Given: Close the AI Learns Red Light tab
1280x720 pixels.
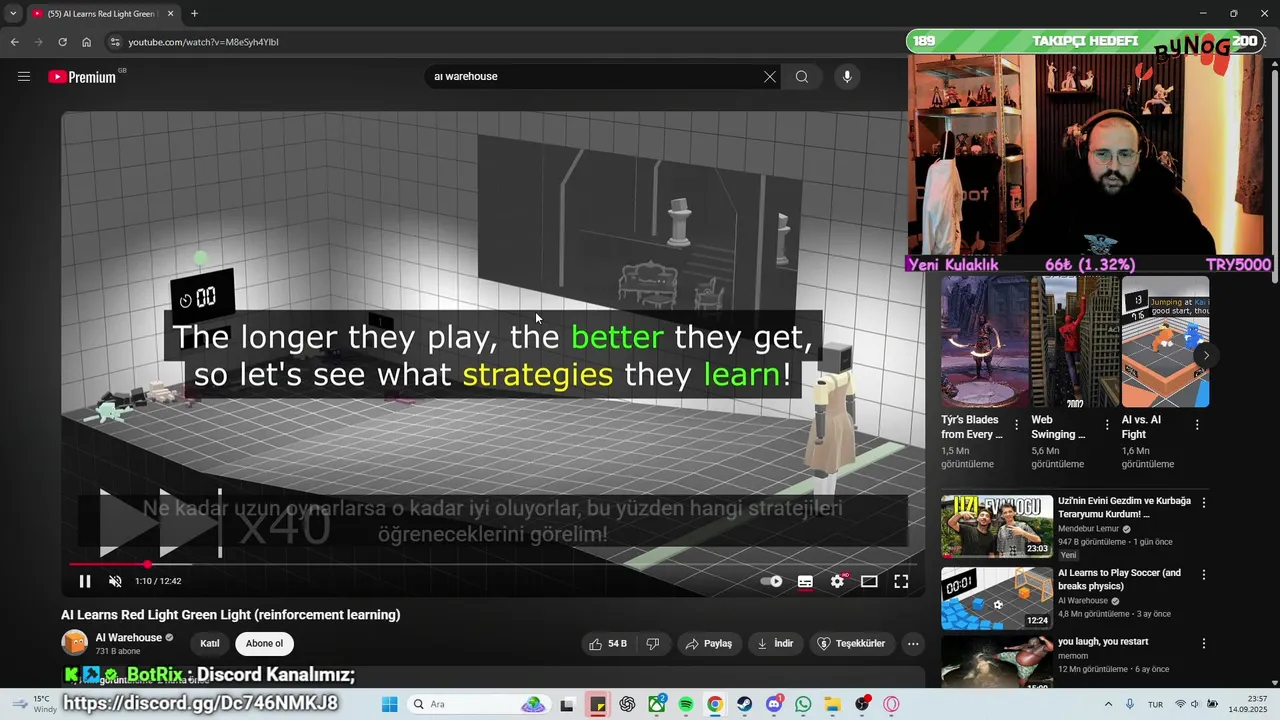Looking at the screenshot, I should tap(170, 14).
